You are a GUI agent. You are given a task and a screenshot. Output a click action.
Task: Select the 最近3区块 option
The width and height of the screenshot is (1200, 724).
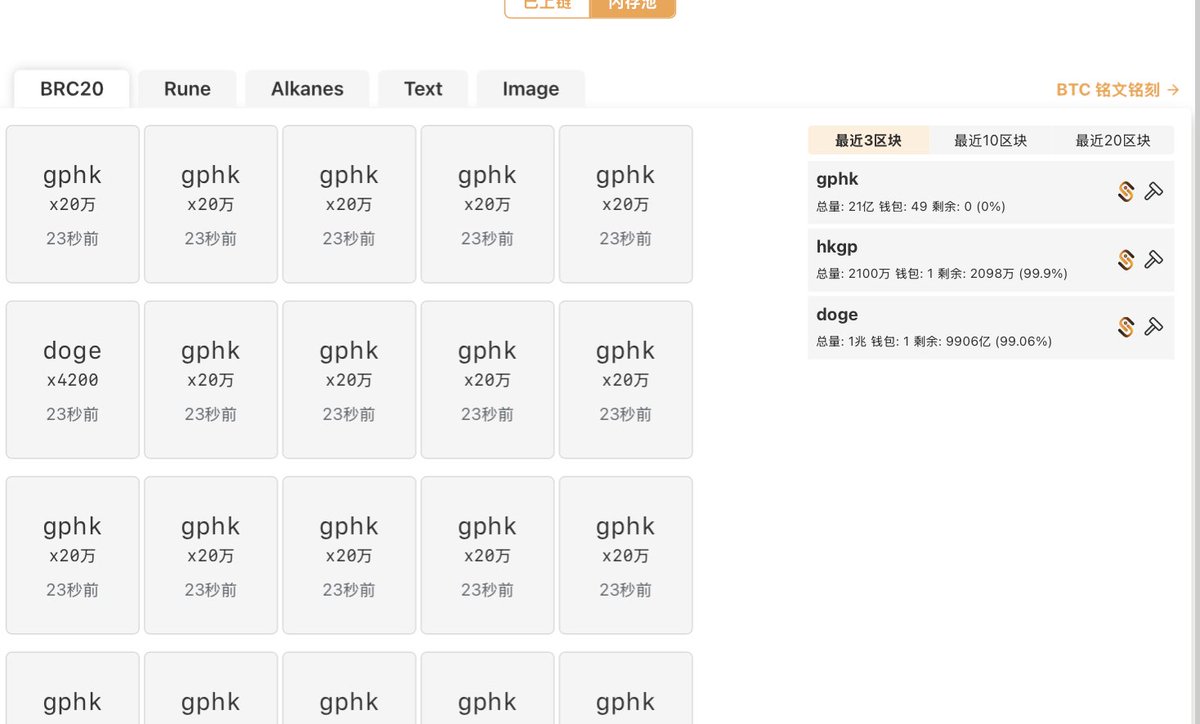coord(869,140)
